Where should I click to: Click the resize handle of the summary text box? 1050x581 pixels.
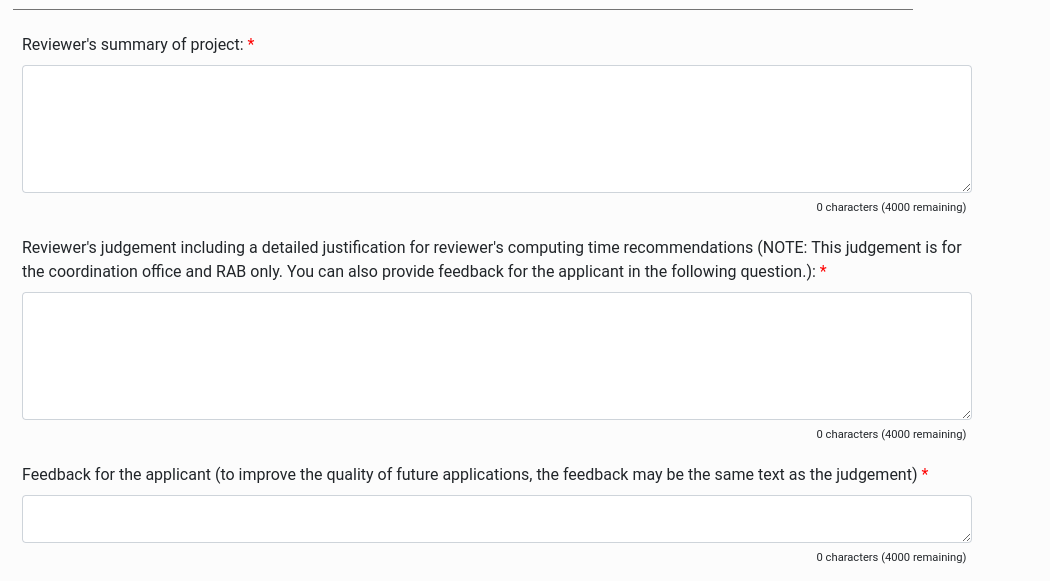[x=966, y=187]
